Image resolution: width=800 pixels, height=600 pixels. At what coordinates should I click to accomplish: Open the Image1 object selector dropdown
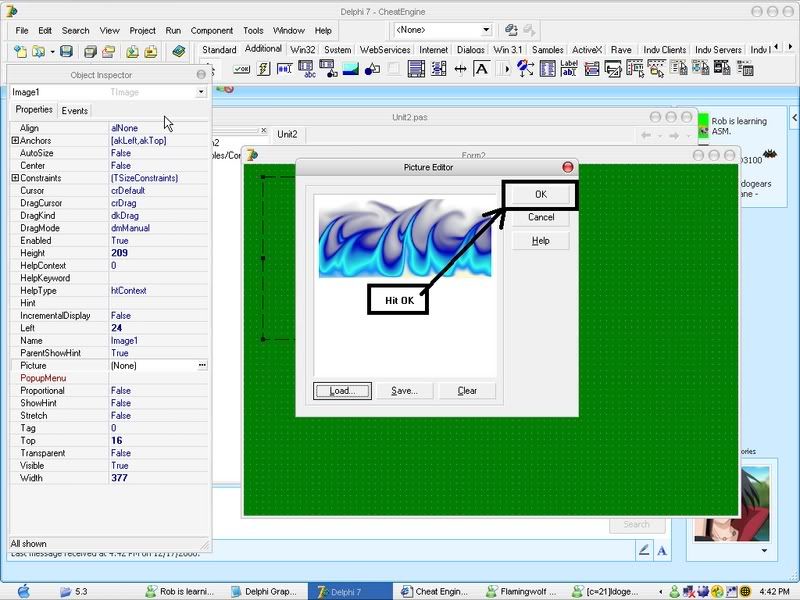coord(201,92)
